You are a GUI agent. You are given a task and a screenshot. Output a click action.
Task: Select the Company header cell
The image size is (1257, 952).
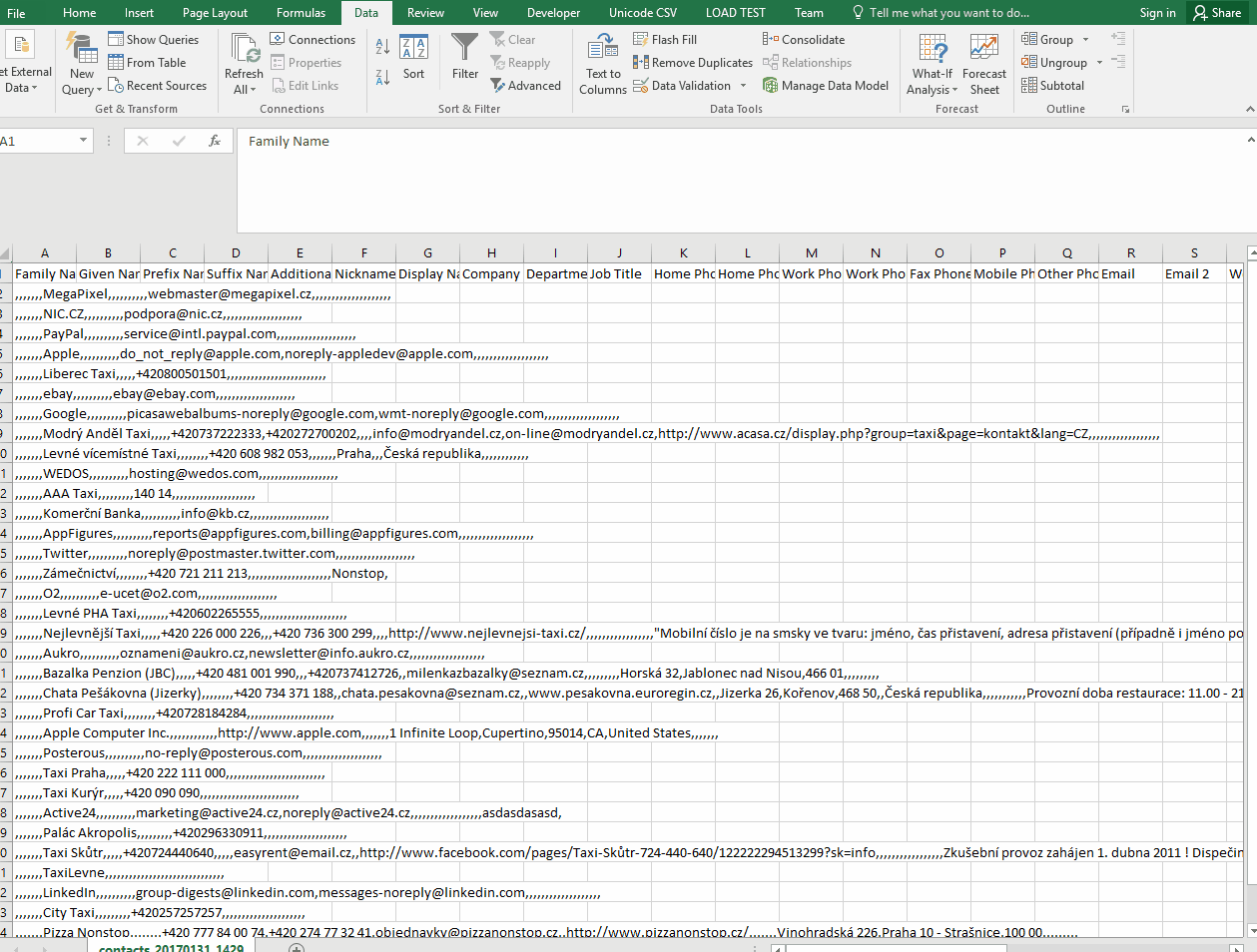pos(491,273)
